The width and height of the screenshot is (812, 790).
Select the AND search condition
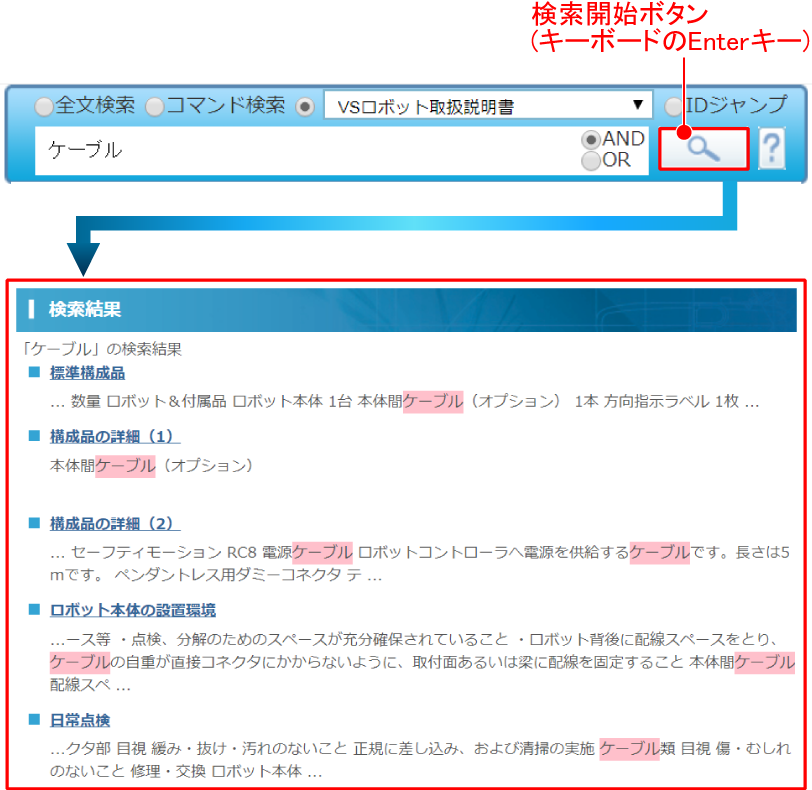click(x=591, y=140)
